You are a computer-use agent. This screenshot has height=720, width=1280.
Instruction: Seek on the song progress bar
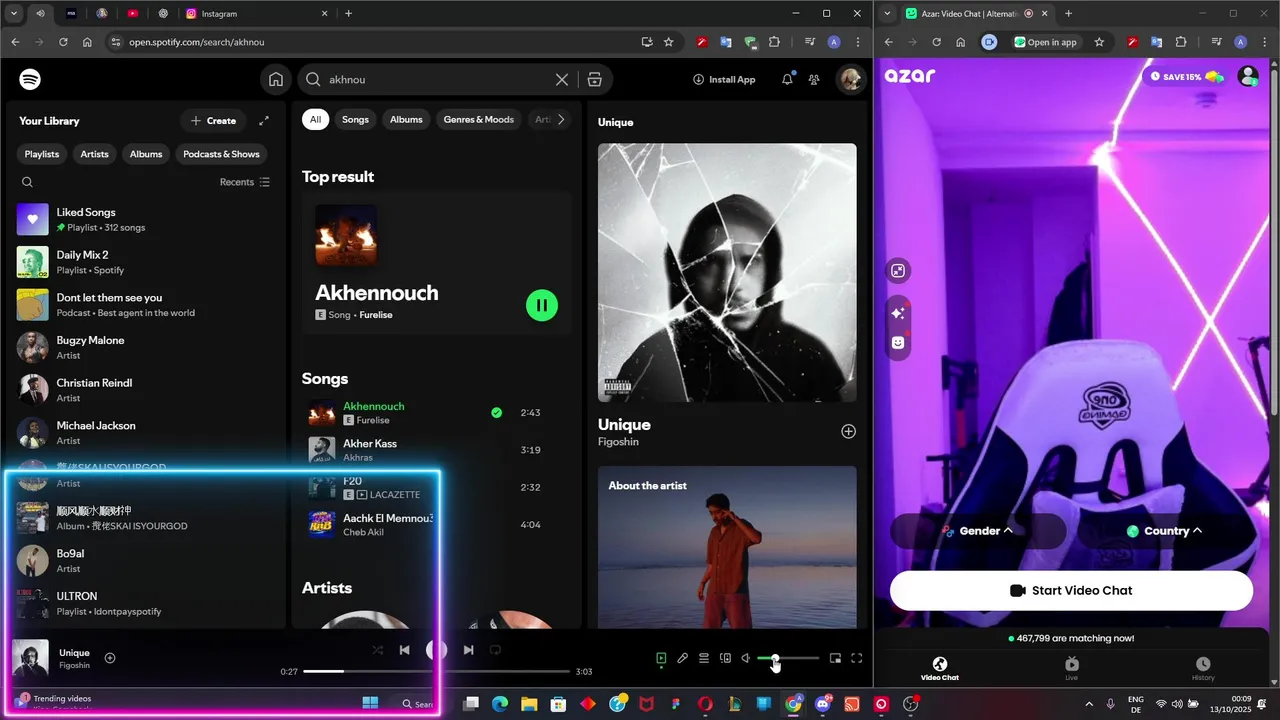pos(436,672)
